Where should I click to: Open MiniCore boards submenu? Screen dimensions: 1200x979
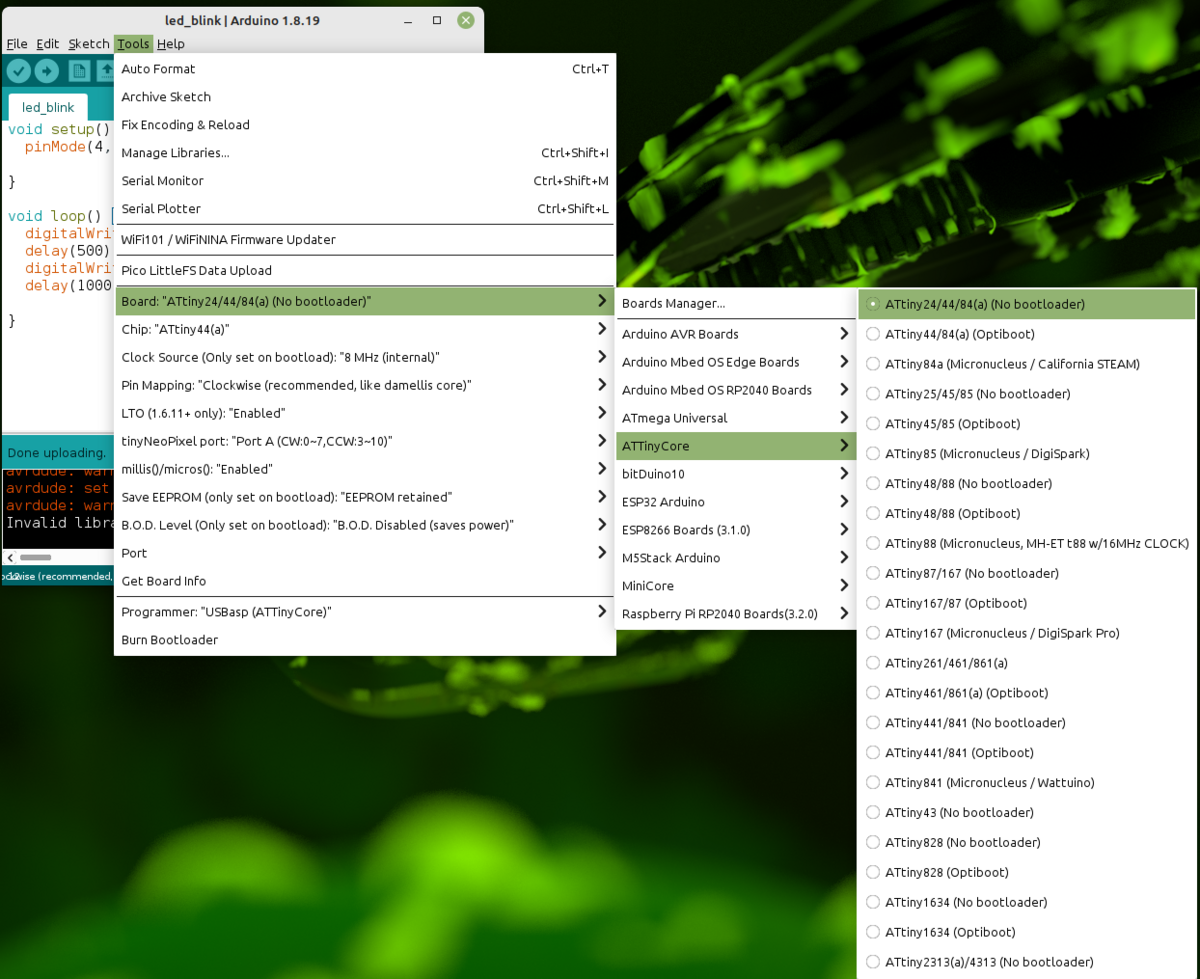pos(736,586)
